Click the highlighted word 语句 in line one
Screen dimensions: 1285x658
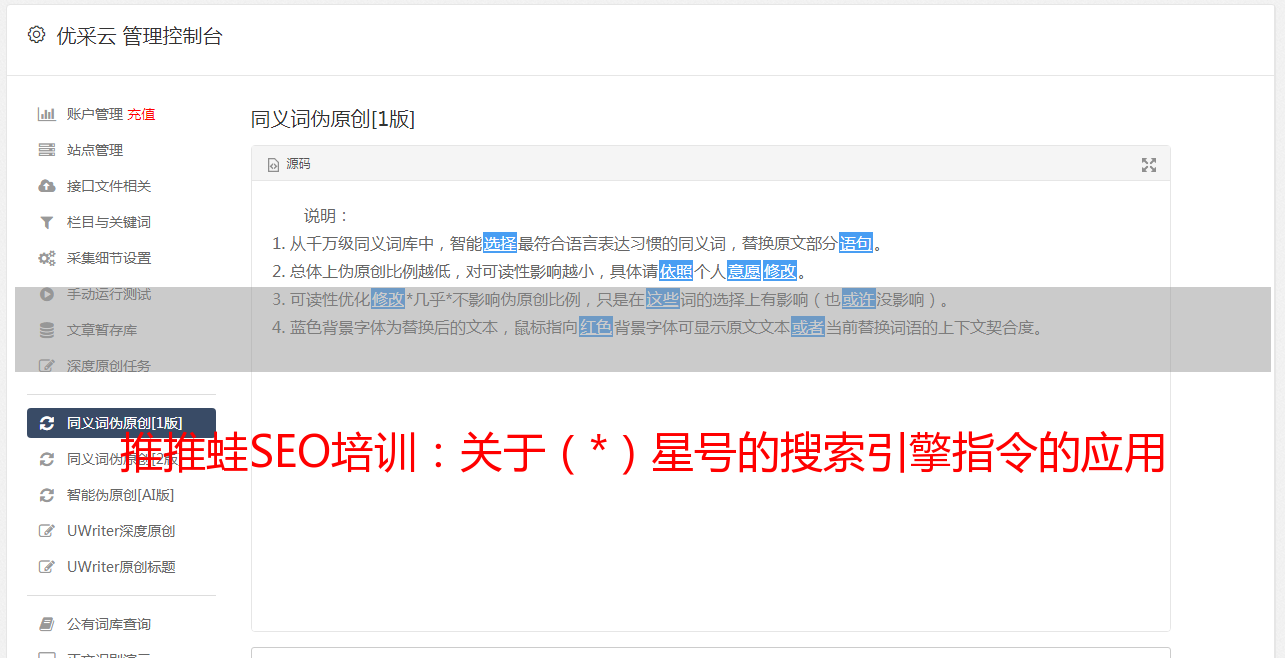pos(856,243)
